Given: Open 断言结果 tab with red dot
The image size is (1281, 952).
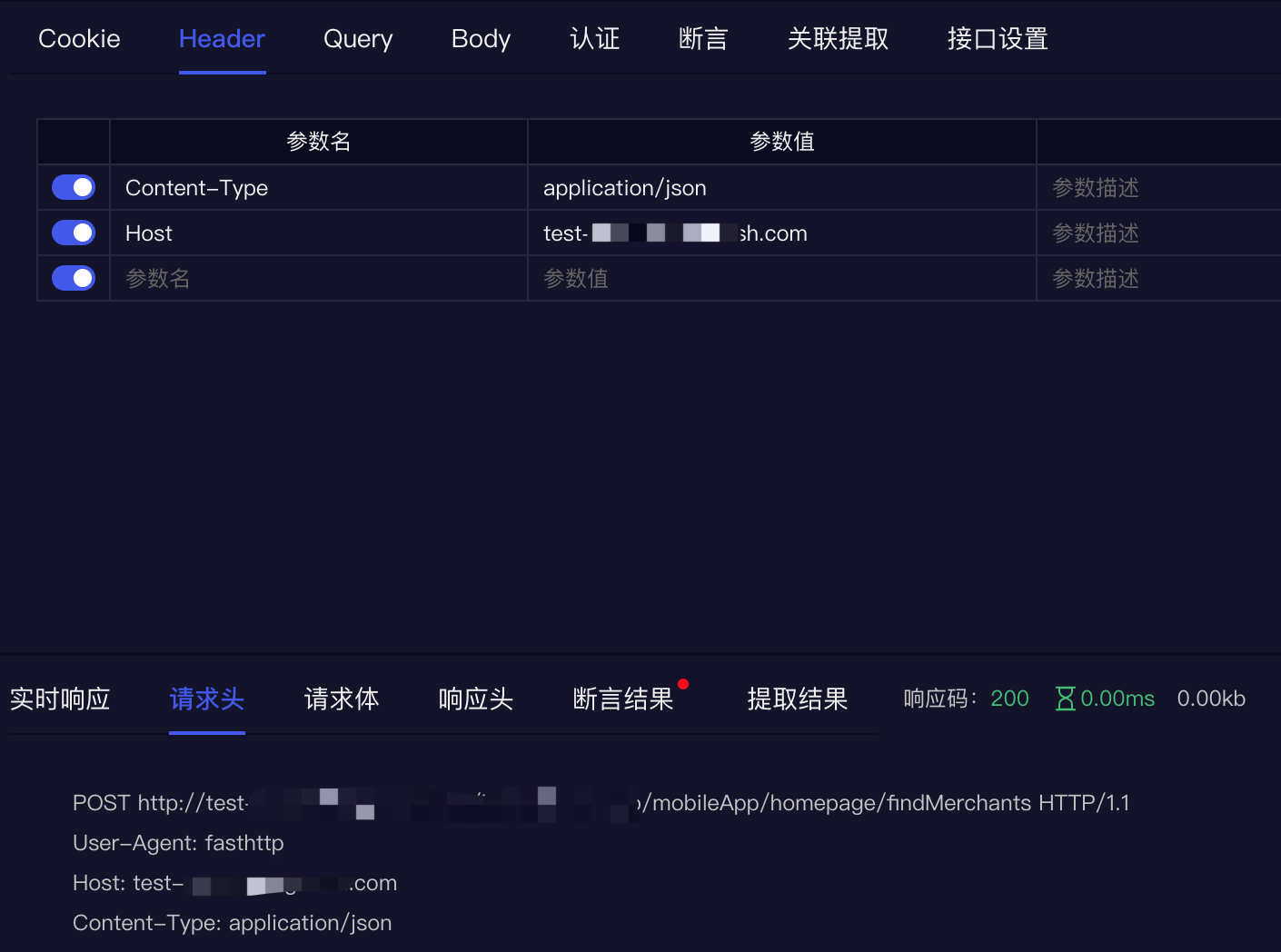Looking at the screenshot, I should pyautogui.click(x=623, y=699).
